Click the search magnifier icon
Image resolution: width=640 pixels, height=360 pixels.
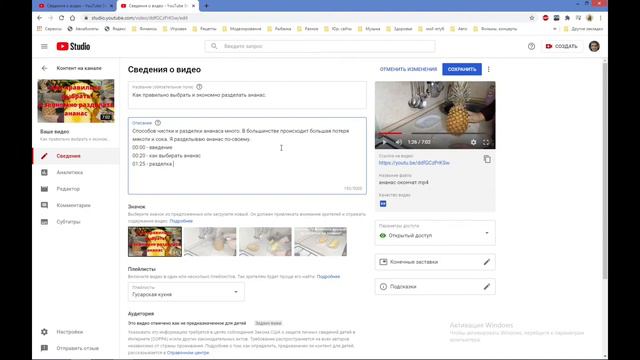tap(214, 46)
